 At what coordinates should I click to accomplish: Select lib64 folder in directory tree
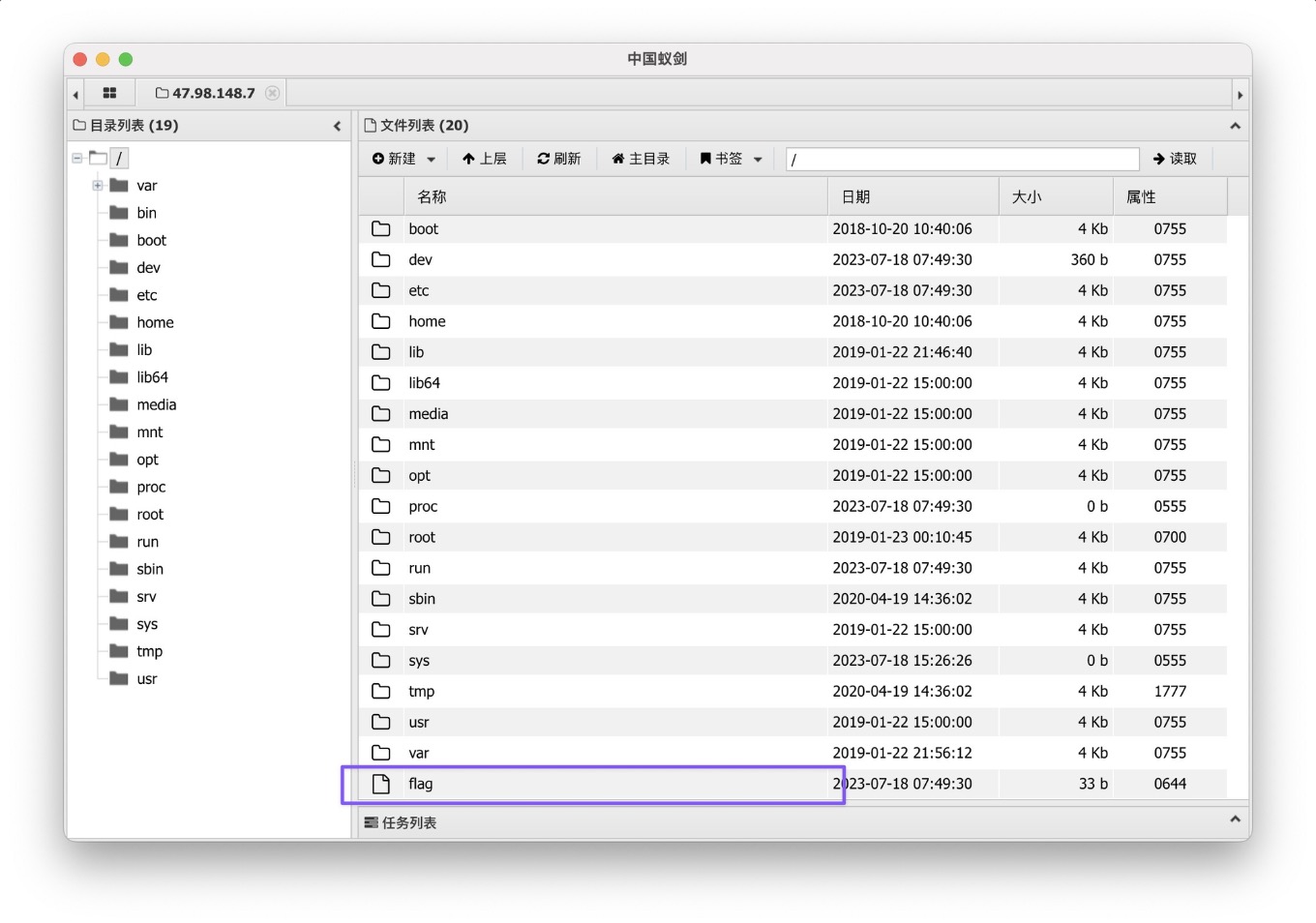(152, 377)
